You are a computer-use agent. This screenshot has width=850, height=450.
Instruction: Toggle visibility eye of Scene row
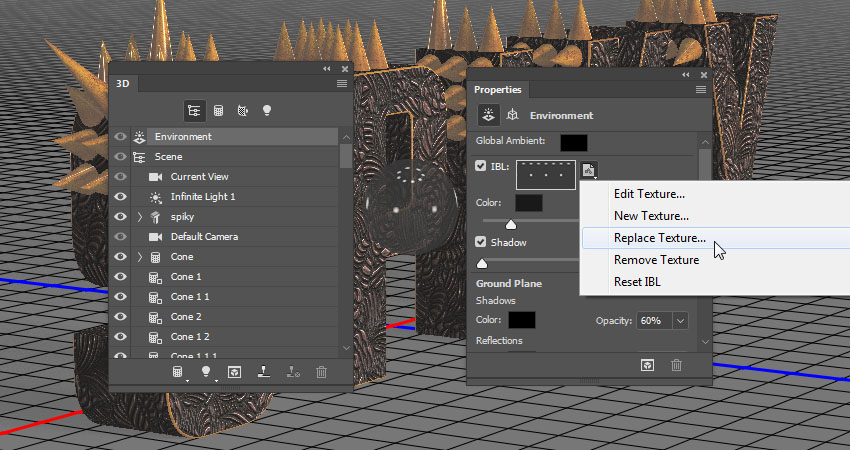tap(120, 157)
